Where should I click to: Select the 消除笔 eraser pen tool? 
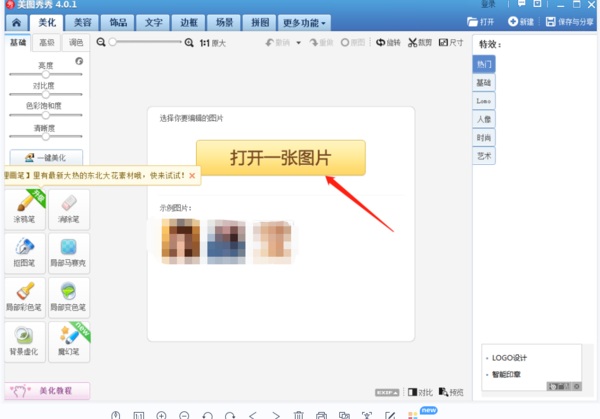[69, 209]
